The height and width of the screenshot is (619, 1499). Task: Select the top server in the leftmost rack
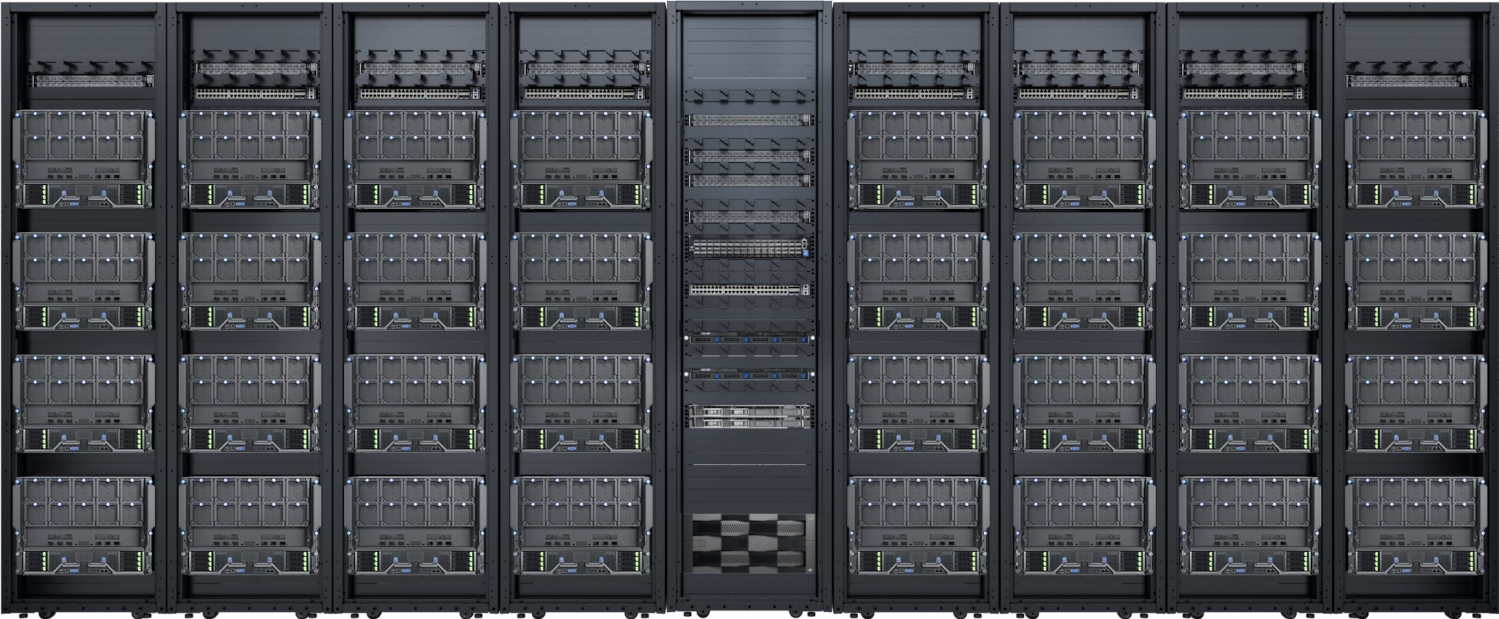83,159
